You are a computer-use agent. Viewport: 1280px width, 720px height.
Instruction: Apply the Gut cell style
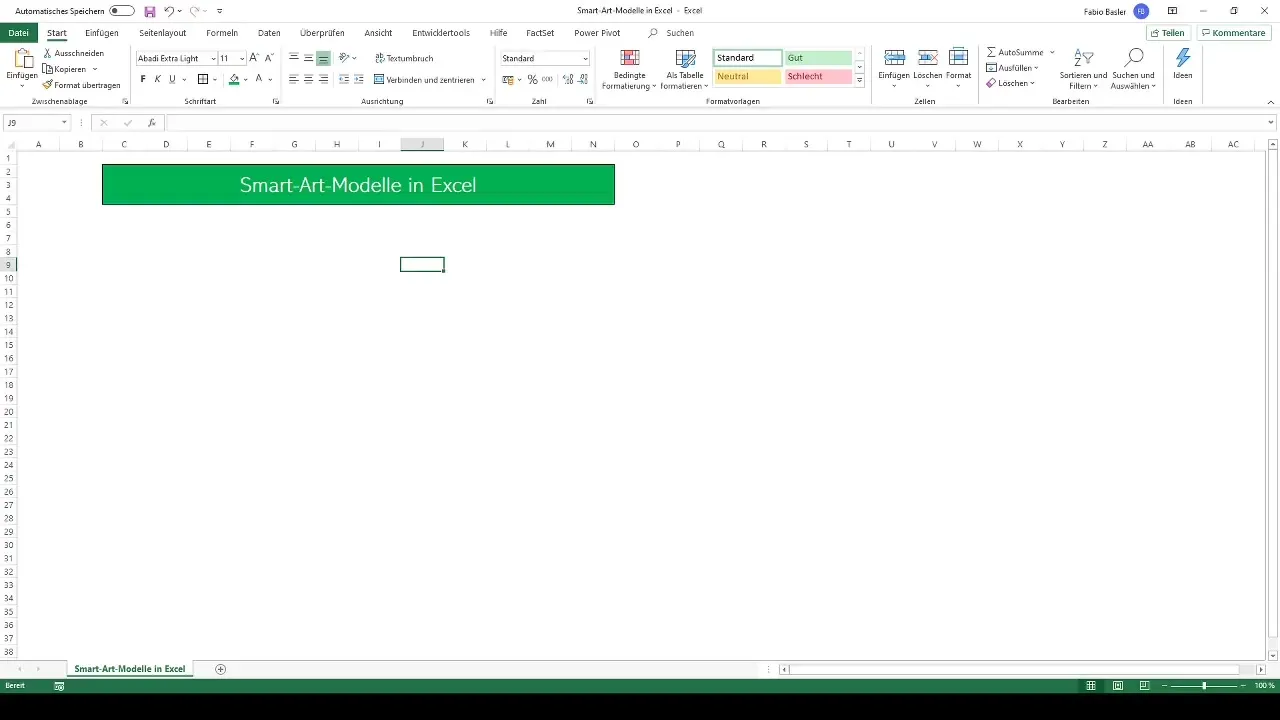coord(818,58)
